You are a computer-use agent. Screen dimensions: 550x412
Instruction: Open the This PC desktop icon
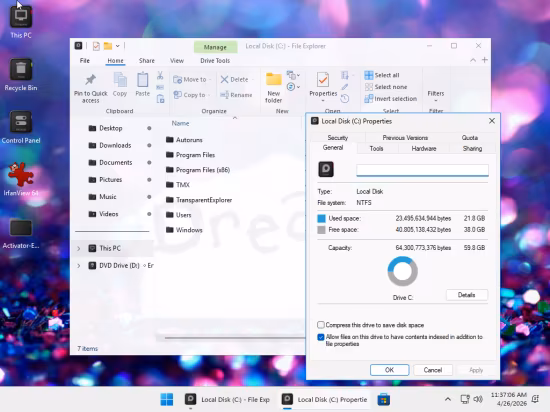[21, 22]
